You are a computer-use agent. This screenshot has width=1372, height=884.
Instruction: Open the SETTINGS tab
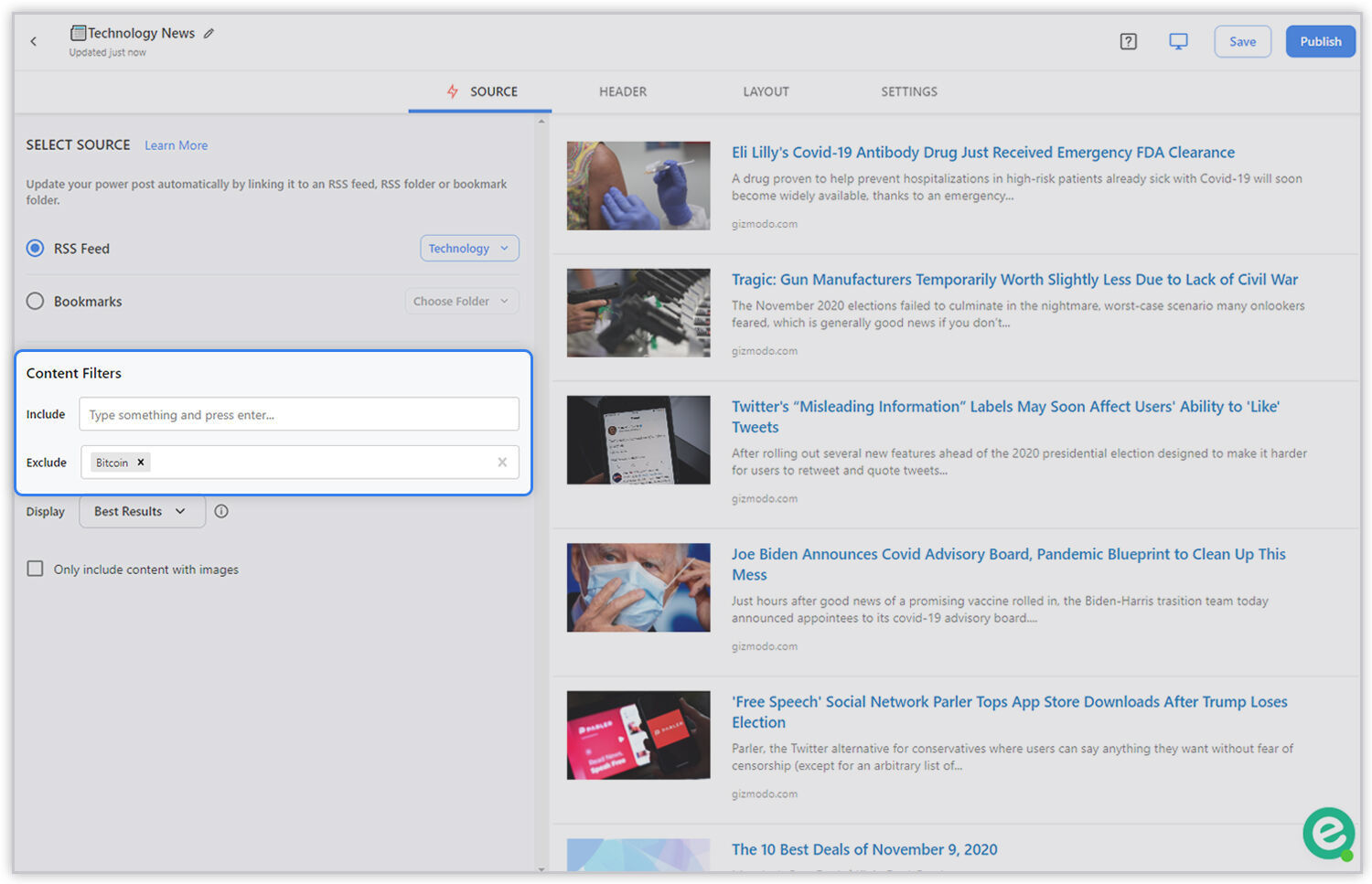[908, 91]
